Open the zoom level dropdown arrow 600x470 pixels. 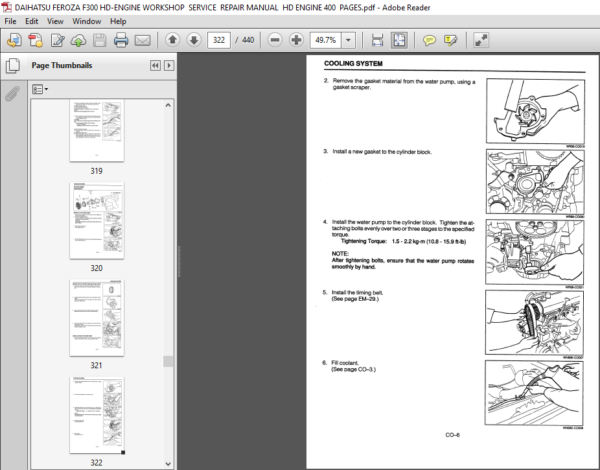(x=348, y=40)
